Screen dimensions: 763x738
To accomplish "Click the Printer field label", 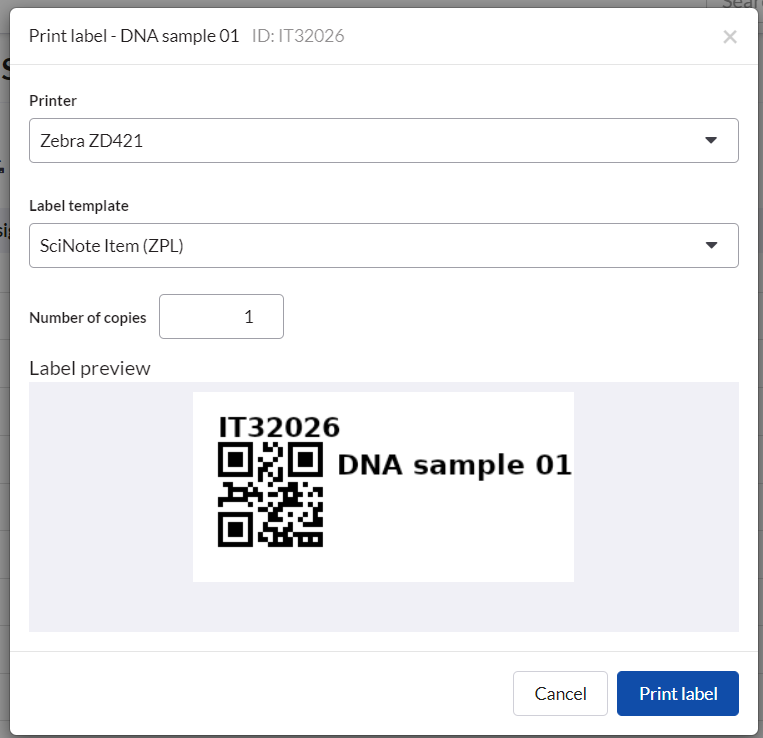I will coord(53,101).
